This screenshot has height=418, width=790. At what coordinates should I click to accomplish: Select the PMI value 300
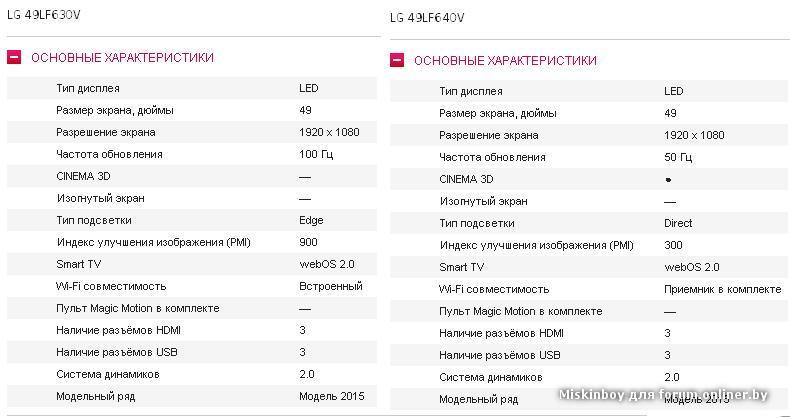673,245
